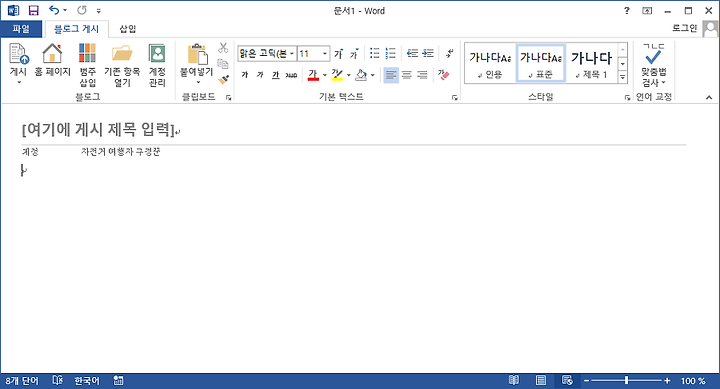The image size is (720, 389).
Task: Apply the Quote (인용) style
Action: [x=490, y=63]
